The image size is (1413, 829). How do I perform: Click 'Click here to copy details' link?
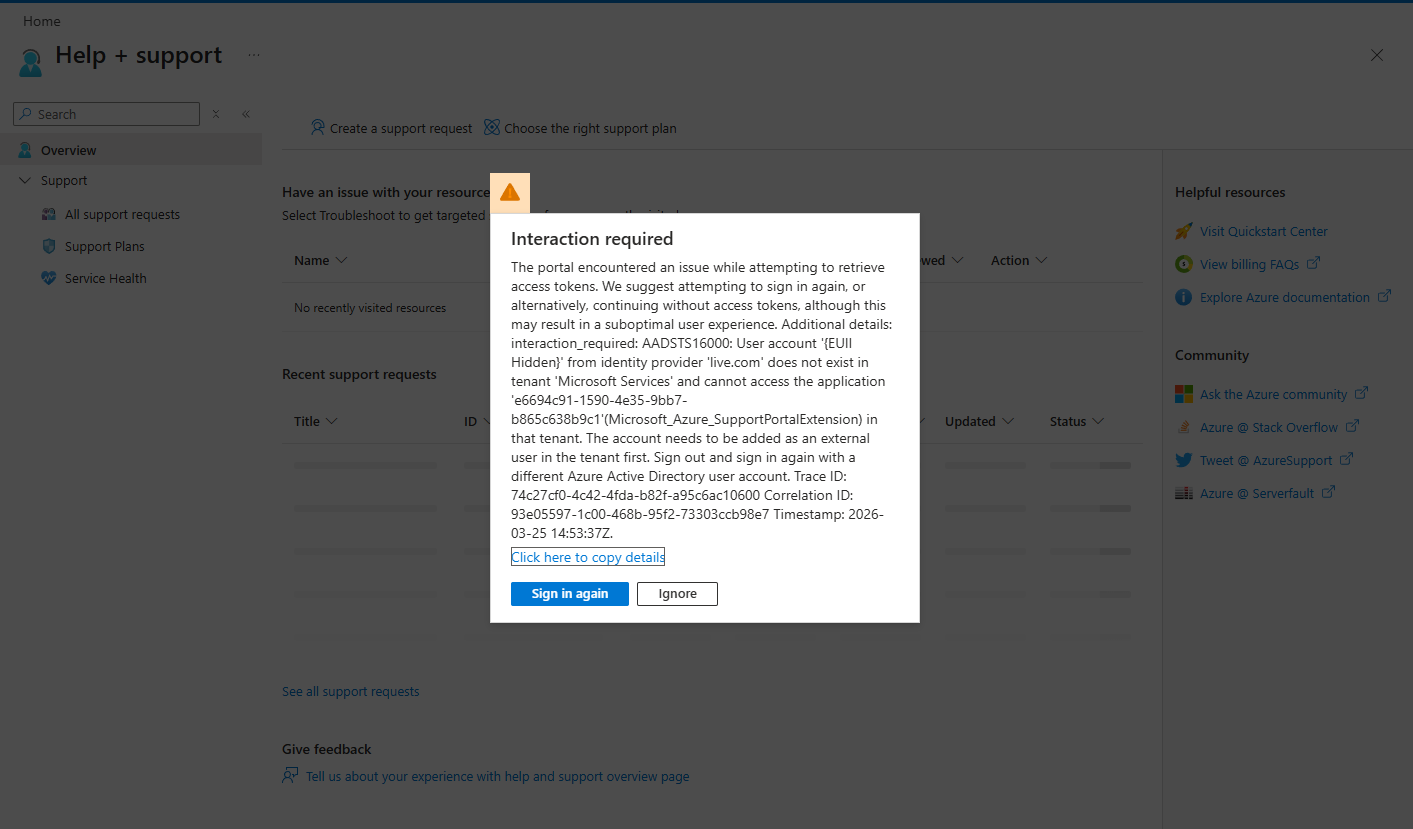(x=588, y=557)
